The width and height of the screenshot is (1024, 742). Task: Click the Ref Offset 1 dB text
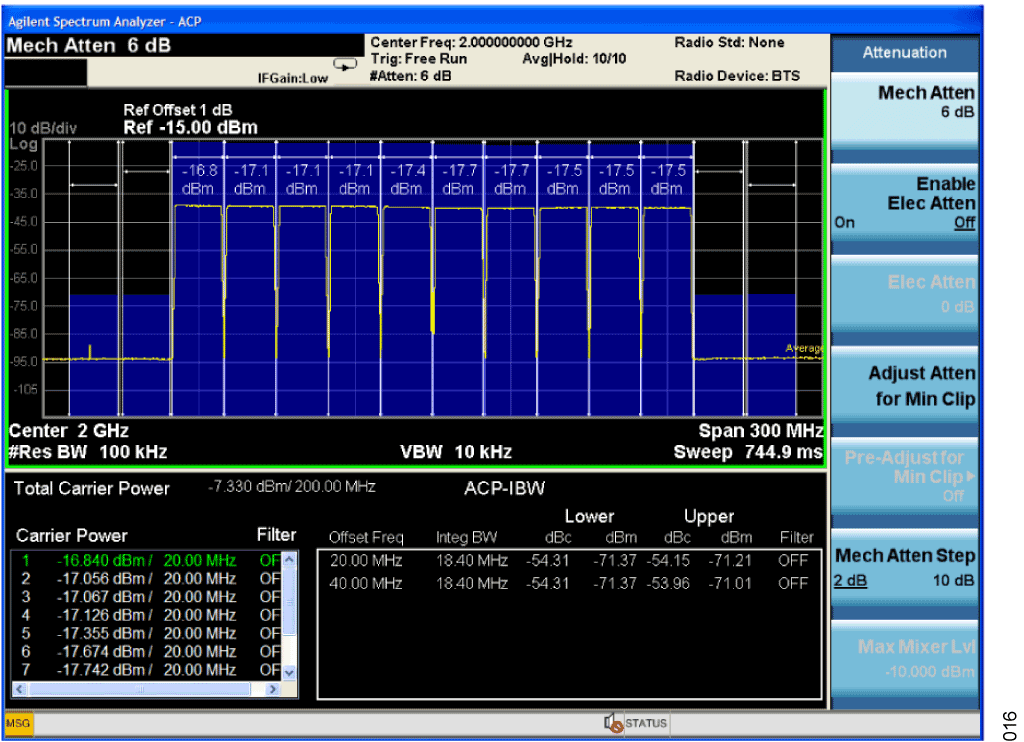(178, 110)
